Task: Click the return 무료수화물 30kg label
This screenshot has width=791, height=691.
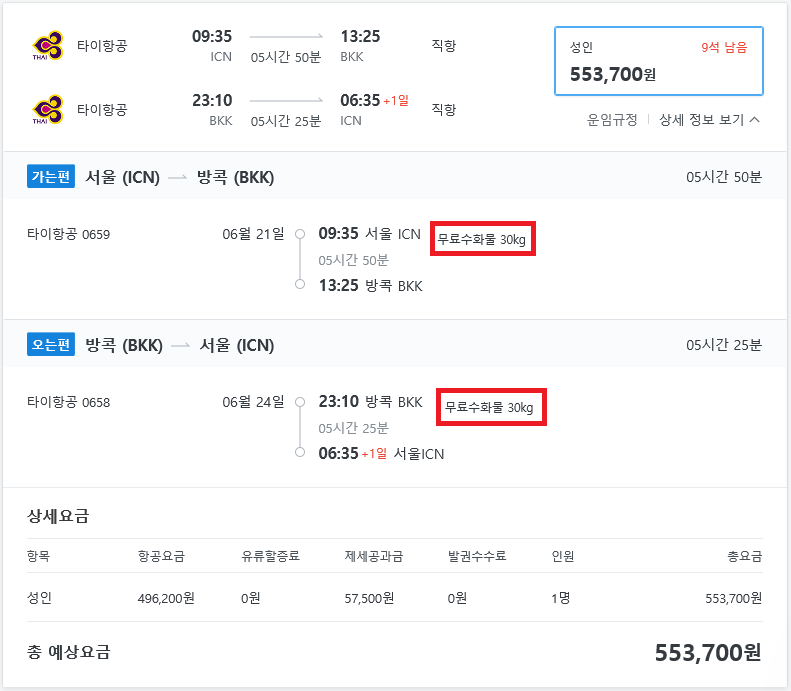Action: point(490,407)
